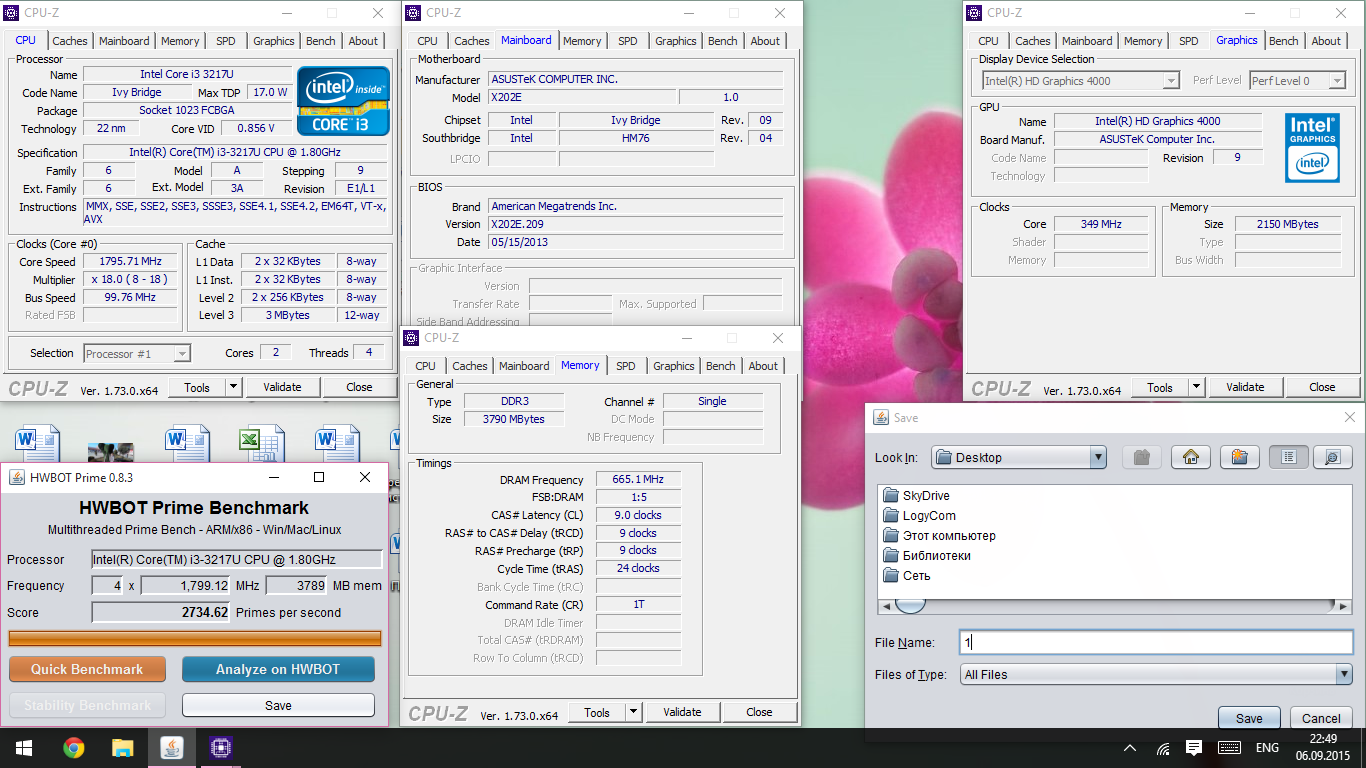
Task: Select the Библиотеки folder
Action: point(927,556)
